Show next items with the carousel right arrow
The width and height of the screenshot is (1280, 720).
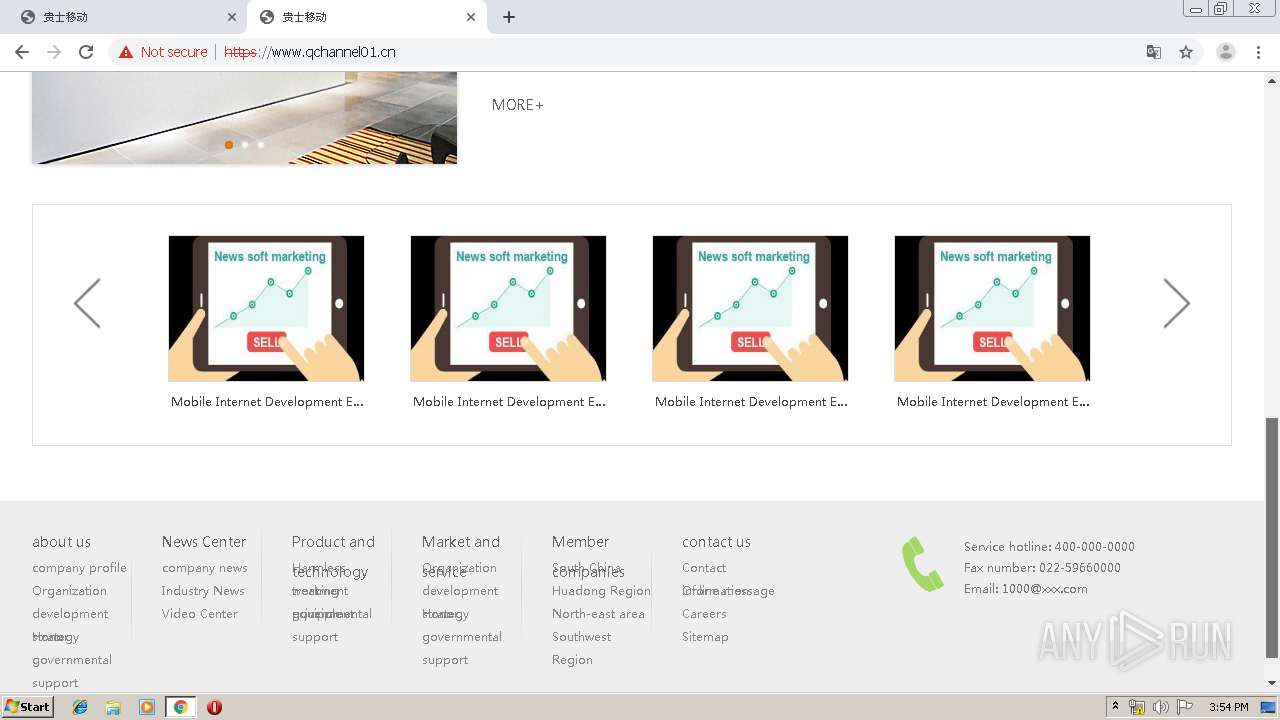point(1177,303)
